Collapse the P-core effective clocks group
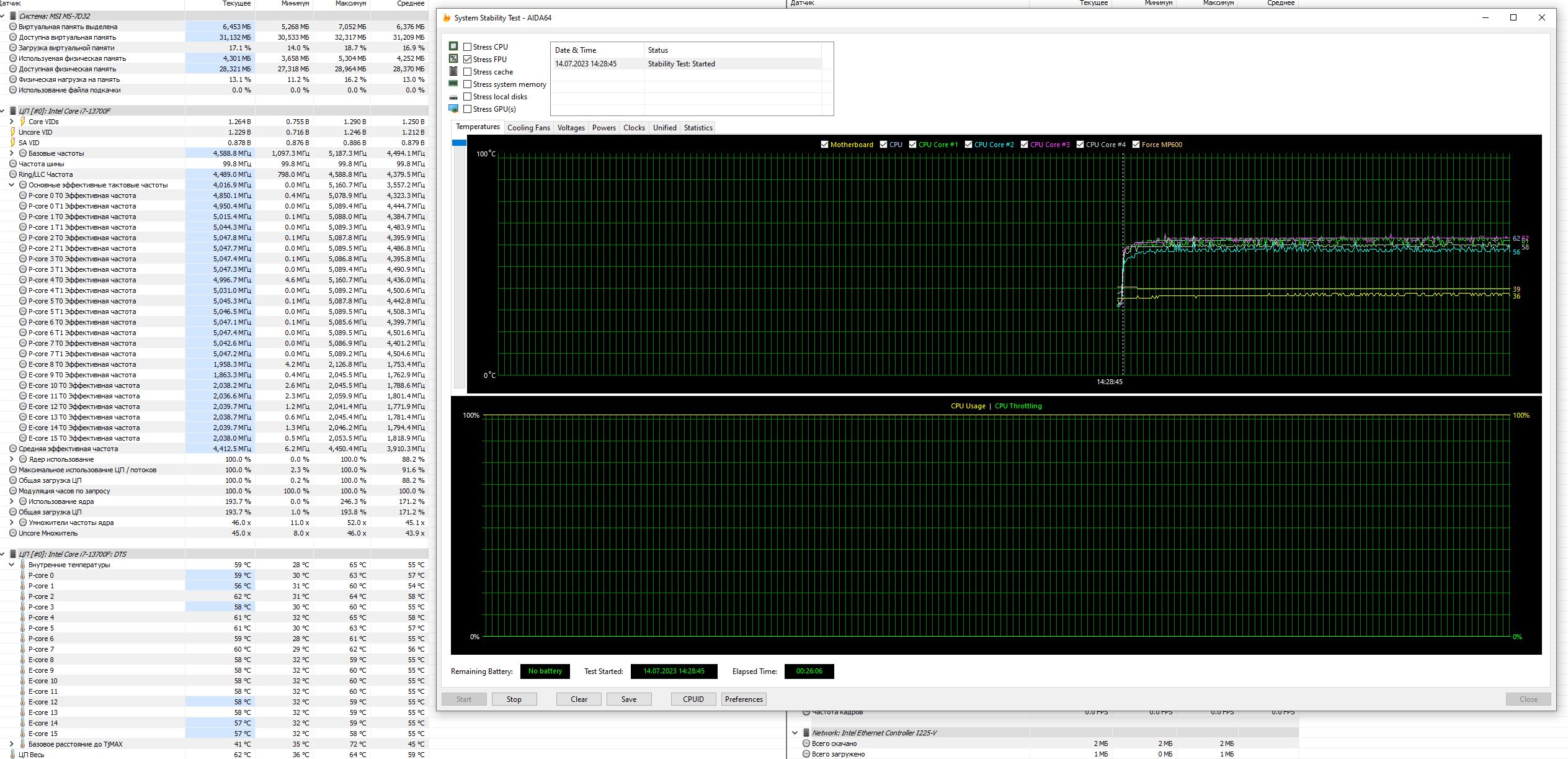Screen dimensions: 1568x759 click(x=12, y=185)
